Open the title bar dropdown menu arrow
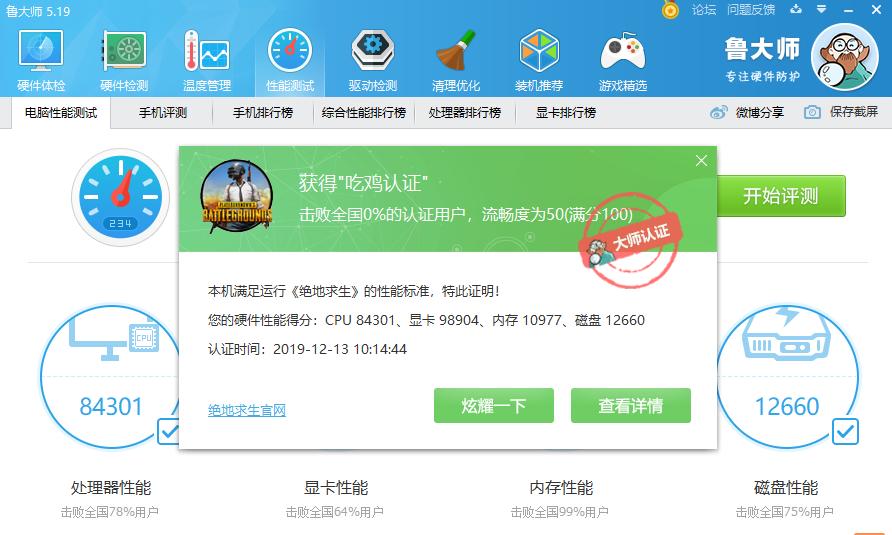This screenshot has width=892, height=535. coord(821,9)
